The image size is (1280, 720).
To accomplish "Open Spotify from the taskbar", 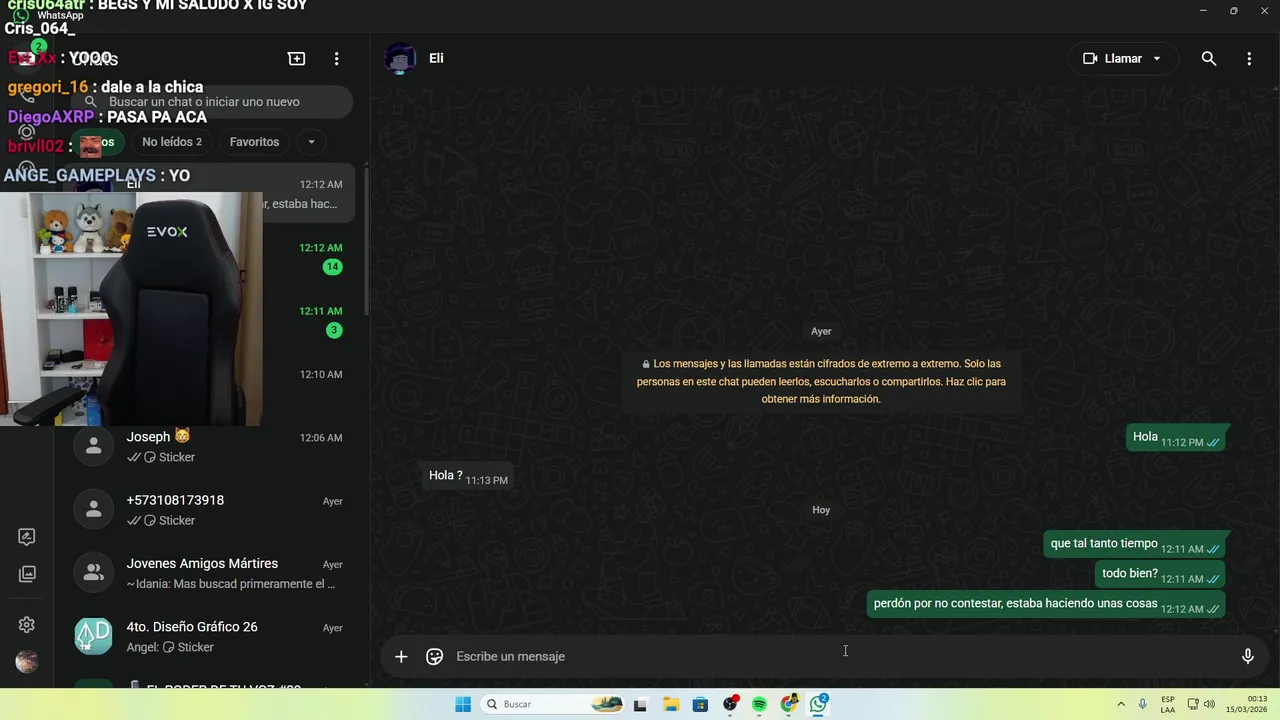I will [759, 704].
